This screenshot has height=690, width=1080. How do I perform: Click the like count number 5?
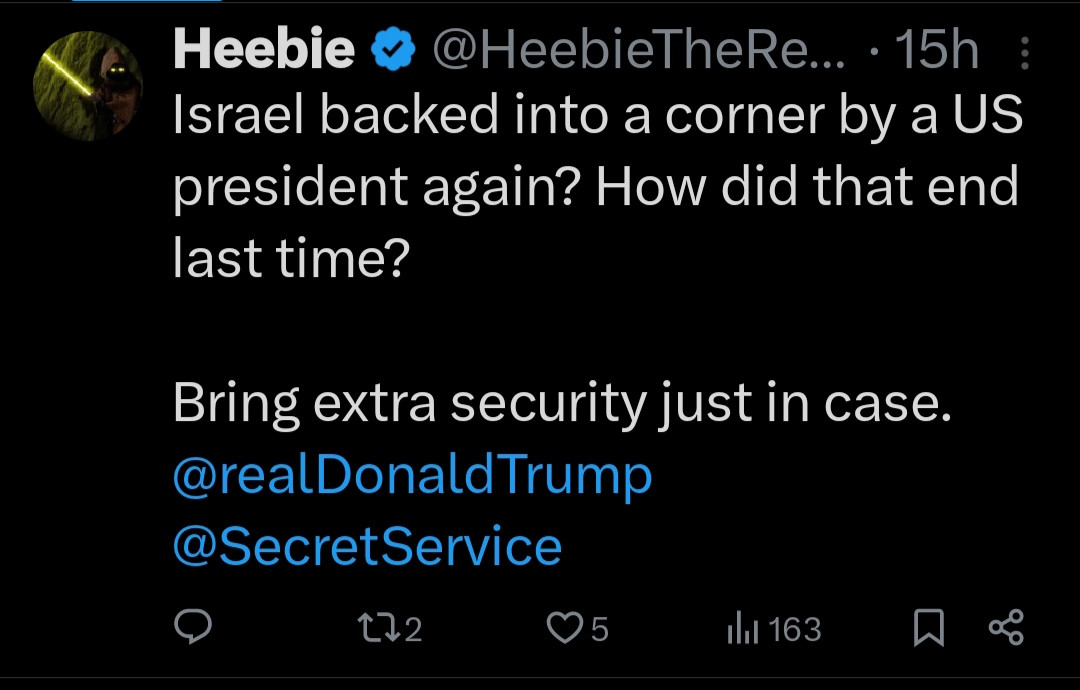599,629
